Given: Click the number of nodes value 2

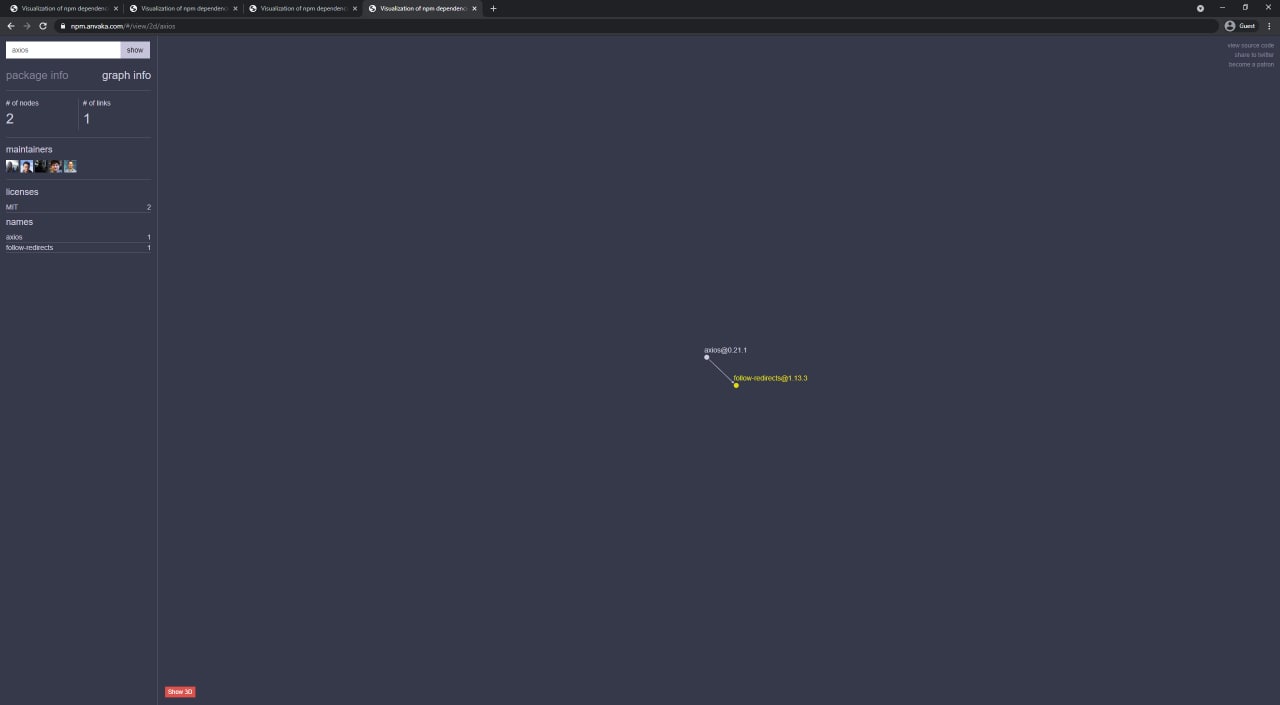Looking at the screenshot, I should [10, 119].
